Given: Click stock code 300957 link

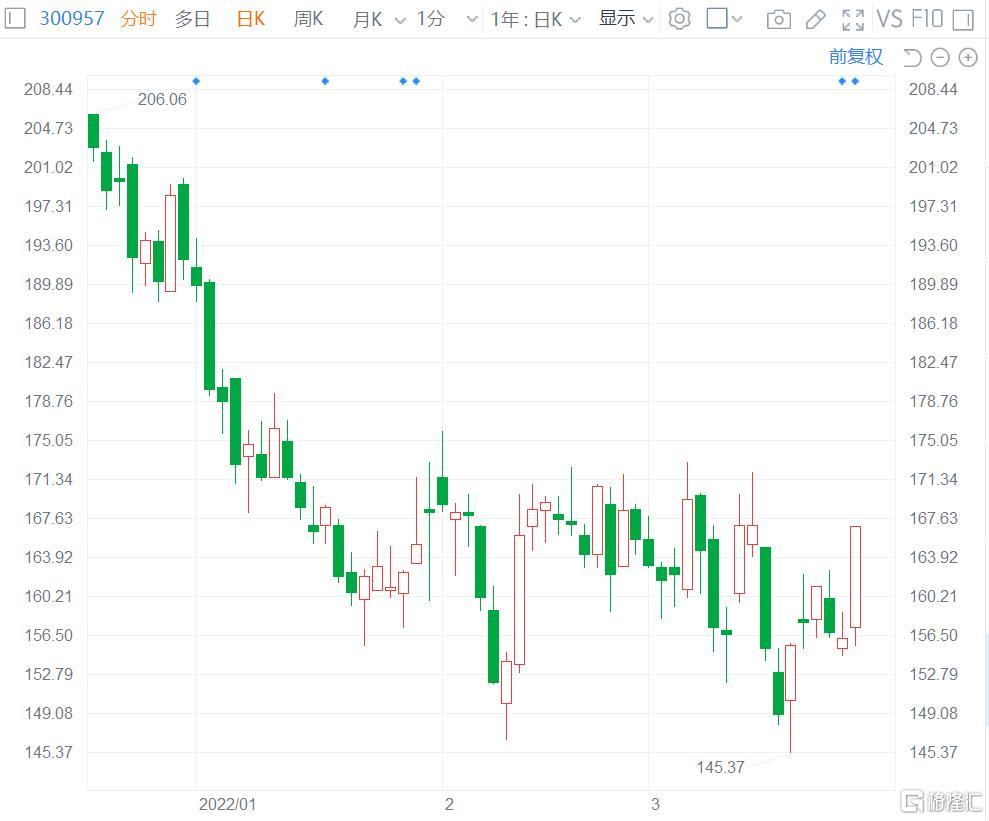Looking at the screenshot, I should [72, 18].
